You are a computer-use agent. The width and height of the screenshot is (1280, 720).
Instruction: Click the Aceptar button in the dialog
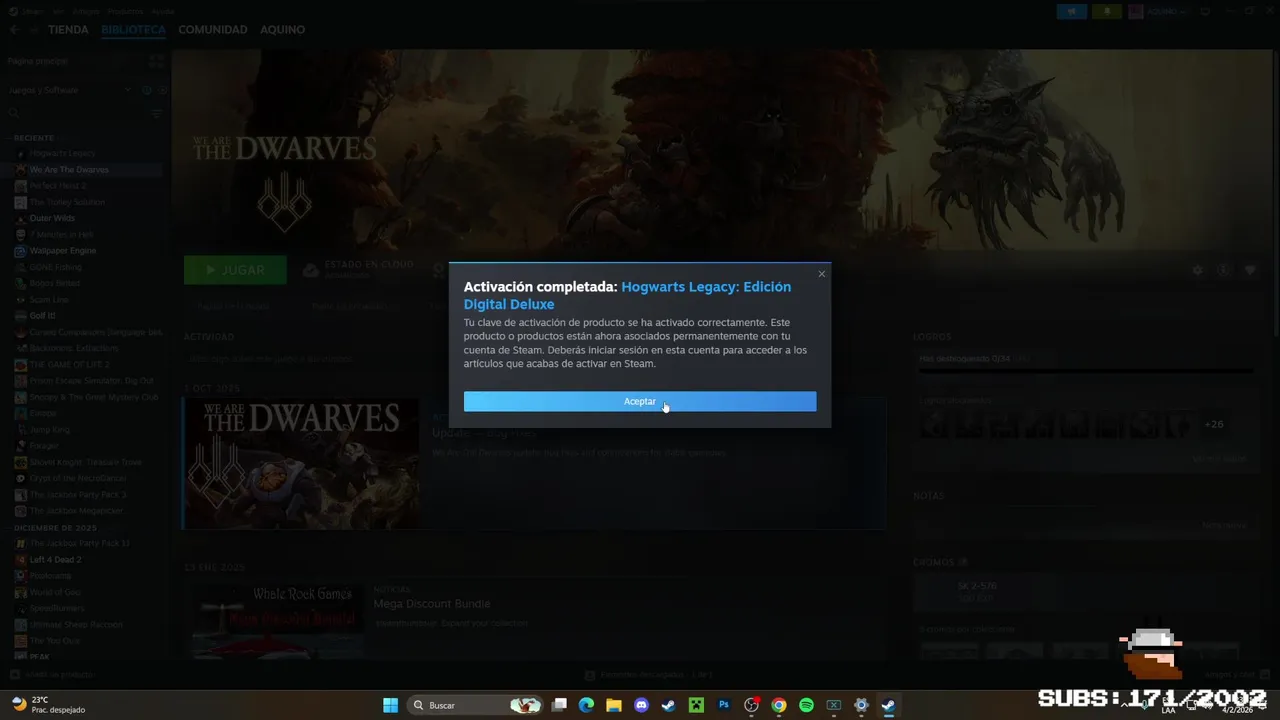point(640,401)
